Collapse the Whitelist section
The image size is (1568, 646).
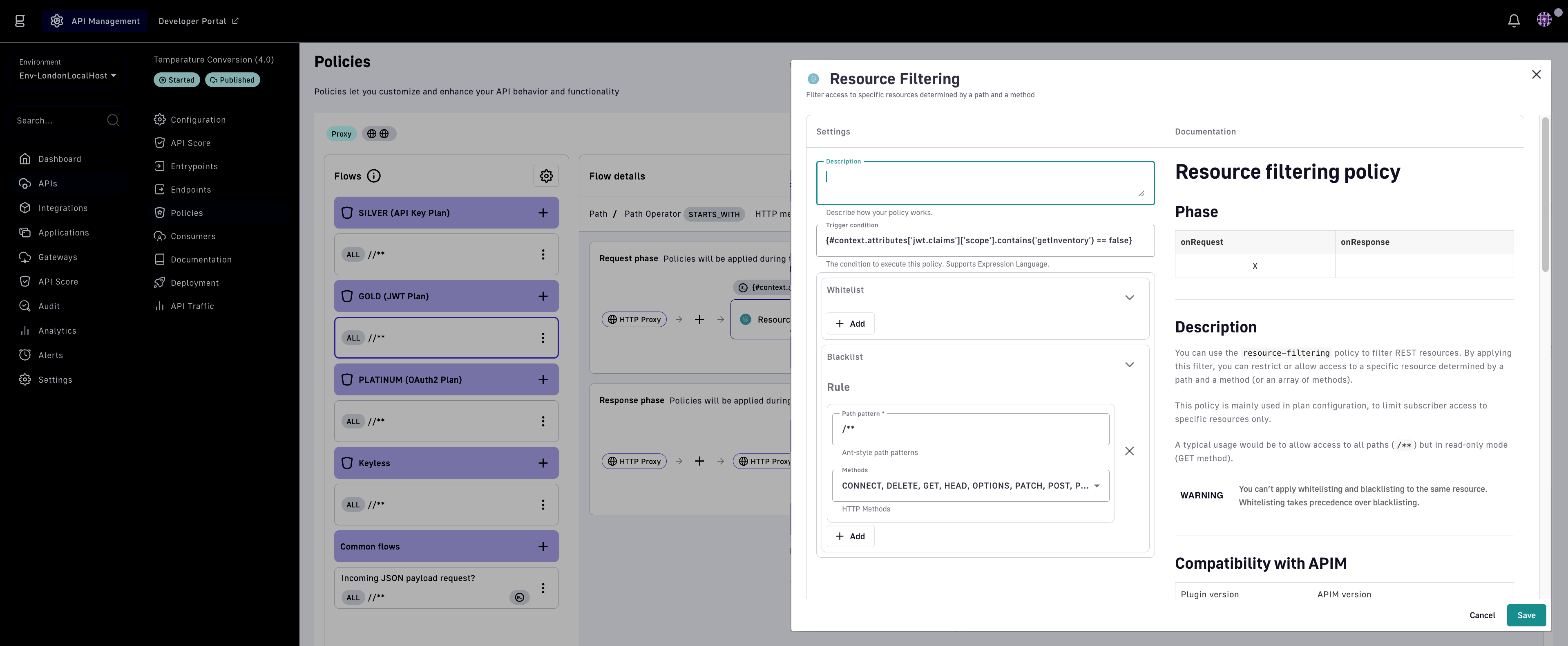coord(1129,297)
